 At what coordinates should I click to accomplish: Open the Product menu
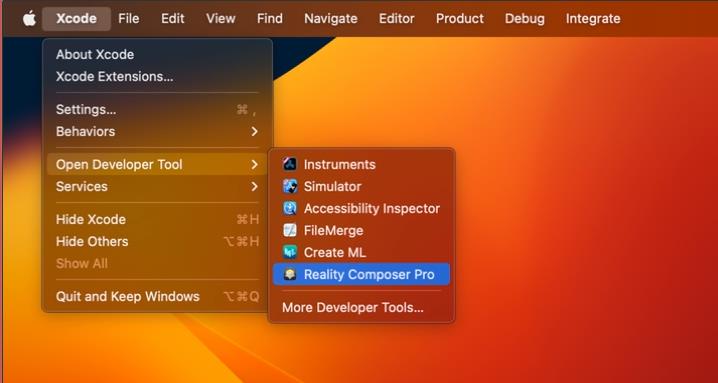pyautogui.click(x=460, y=19)
